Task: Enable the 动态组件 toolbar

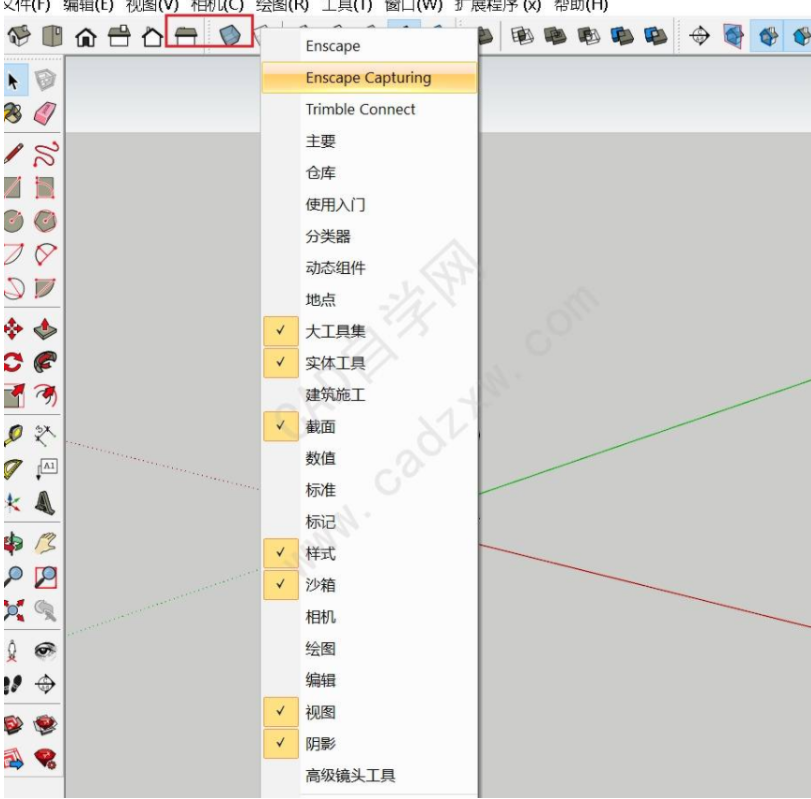Action: click(x=369, y=268)
